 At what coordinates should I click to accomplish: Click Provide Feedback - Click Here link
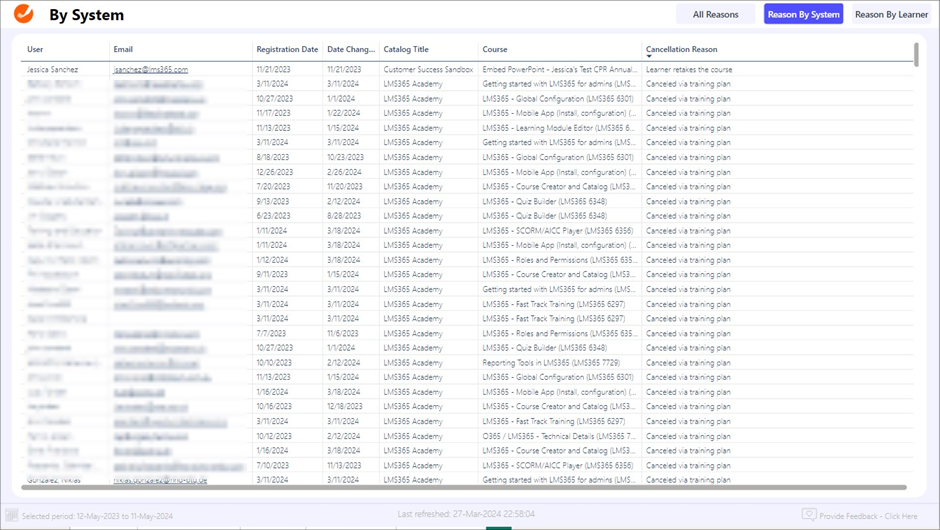(868, 516)
